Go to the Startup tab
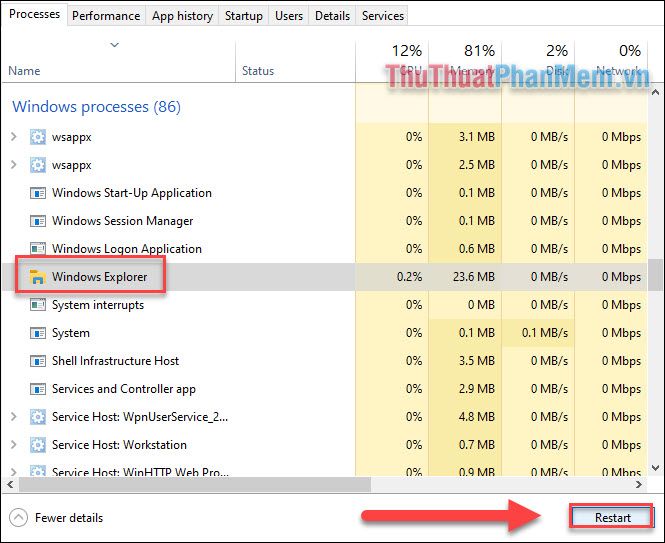This screenshot has width=665, height=543. [x=243, y=16]
